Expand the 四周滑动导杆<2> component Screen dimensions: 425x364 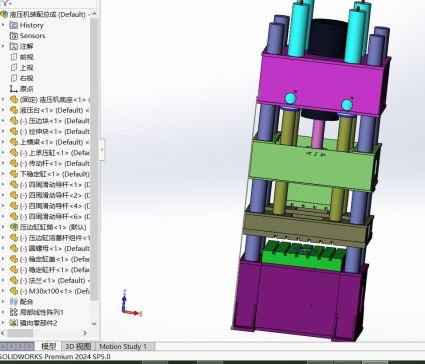(3, 195)
